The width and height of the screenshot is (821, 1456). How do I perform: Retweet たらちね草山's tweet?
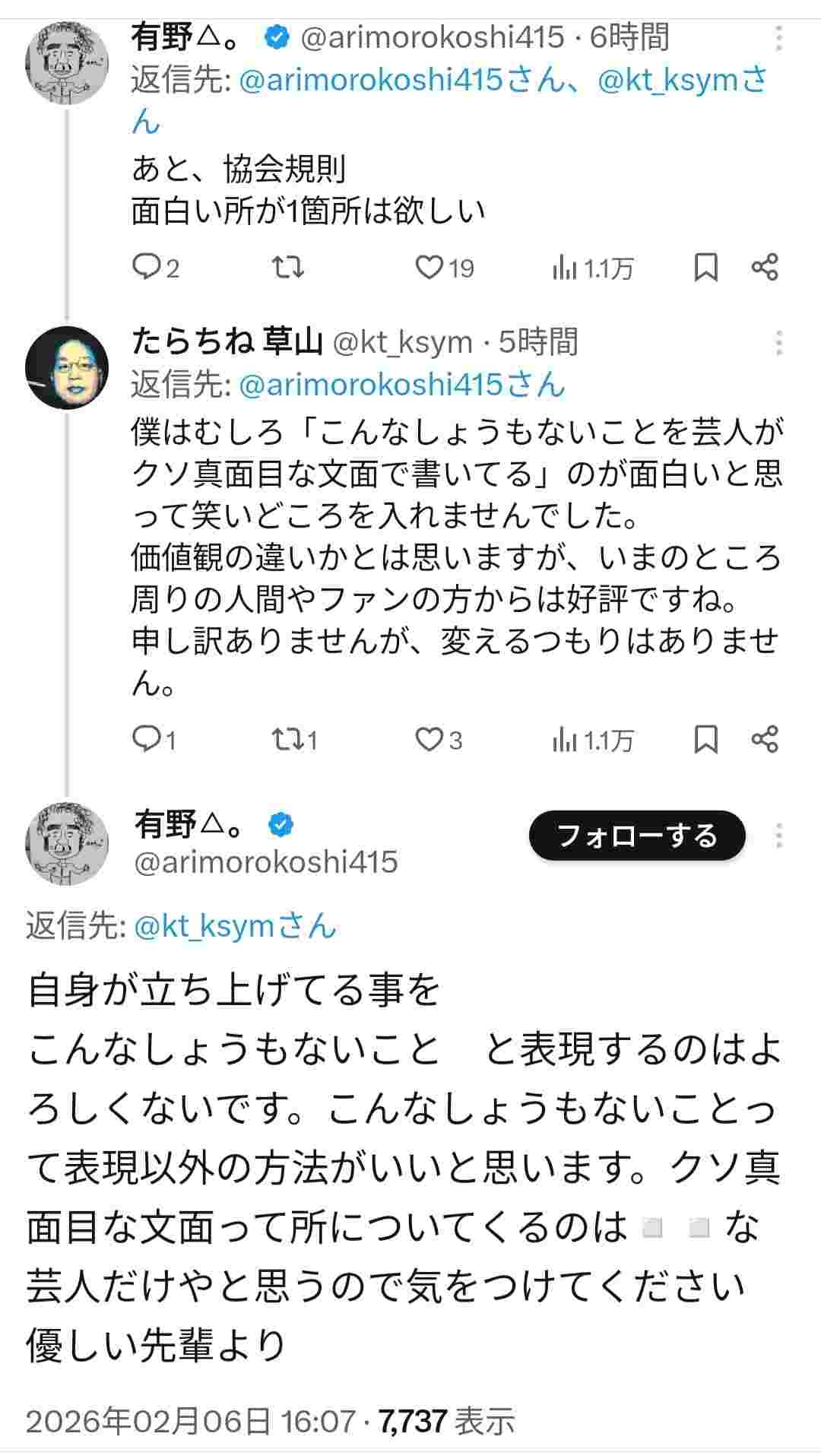288,739
